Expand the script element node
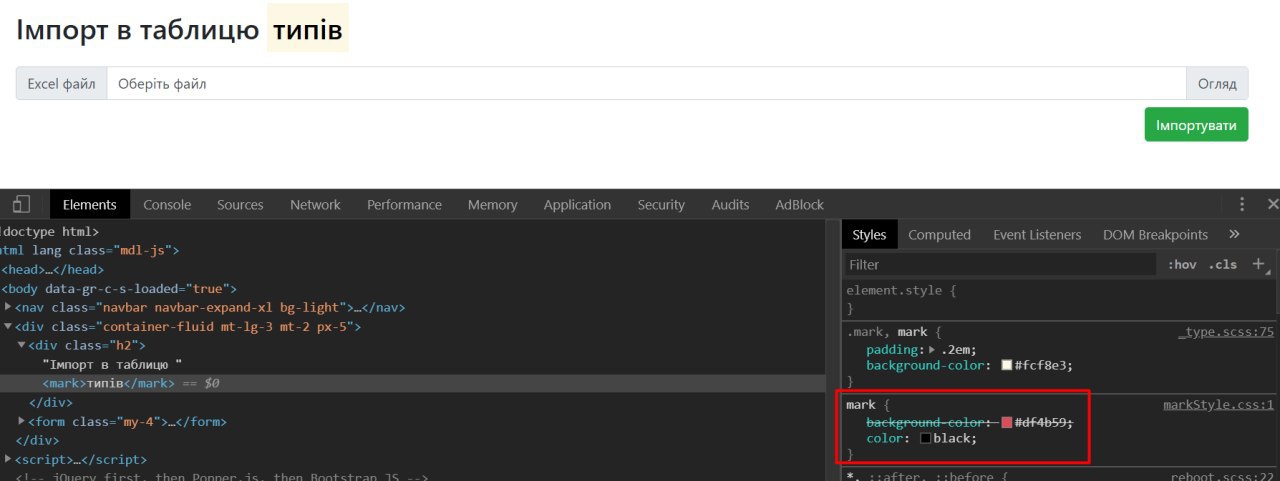Screen dimensions: 1280x481 8,459
